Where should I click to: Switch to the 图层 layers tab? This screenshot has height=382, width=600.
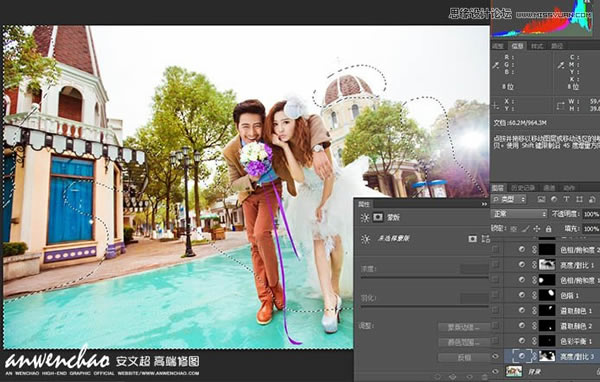tap(498, 188)
